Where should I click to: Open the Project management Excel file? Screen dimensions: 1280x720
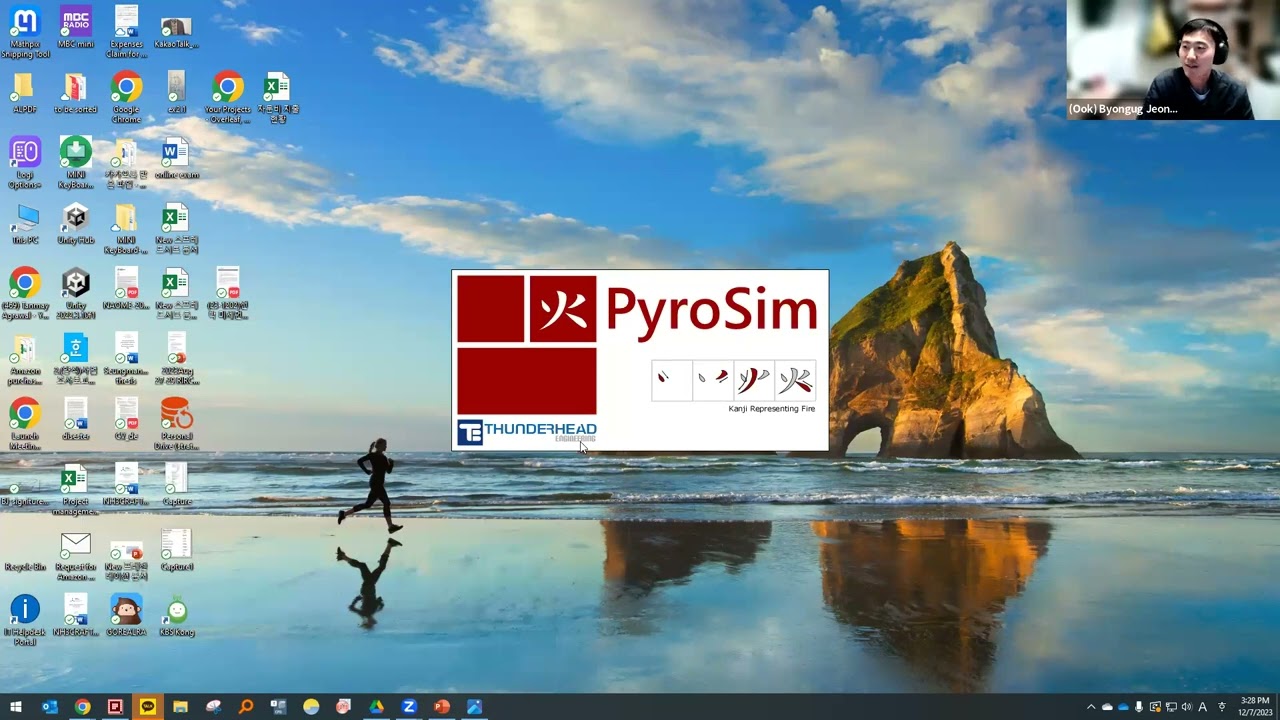[76, 489]
